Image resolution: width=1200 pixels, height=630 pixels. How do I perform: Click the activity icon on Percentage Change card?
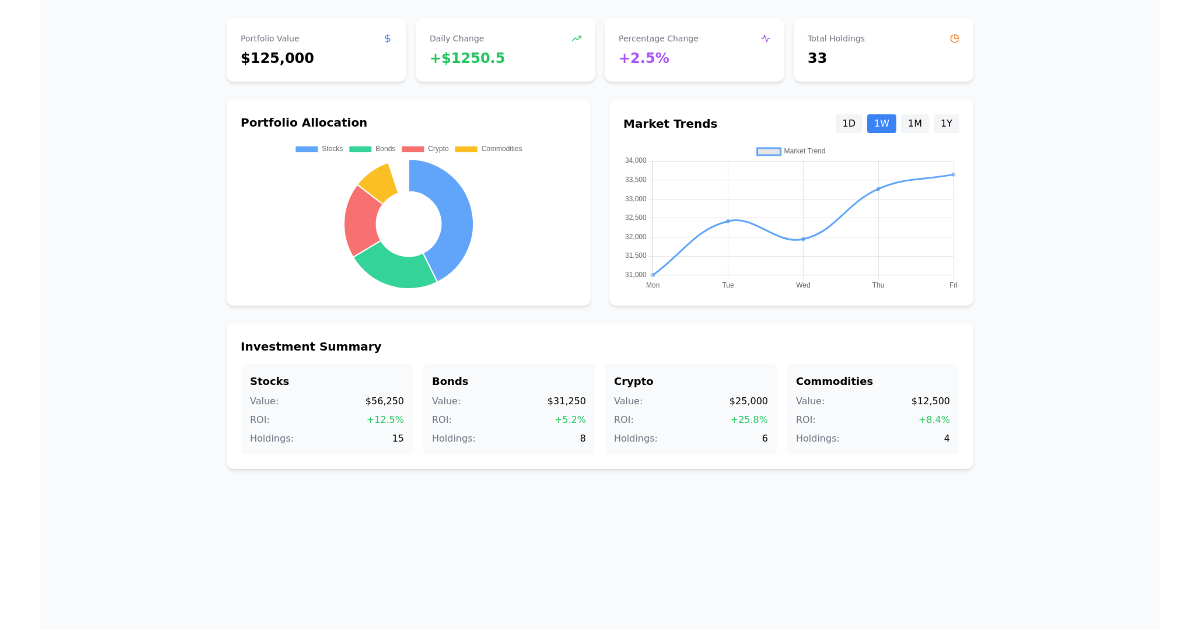coord(765,38)
